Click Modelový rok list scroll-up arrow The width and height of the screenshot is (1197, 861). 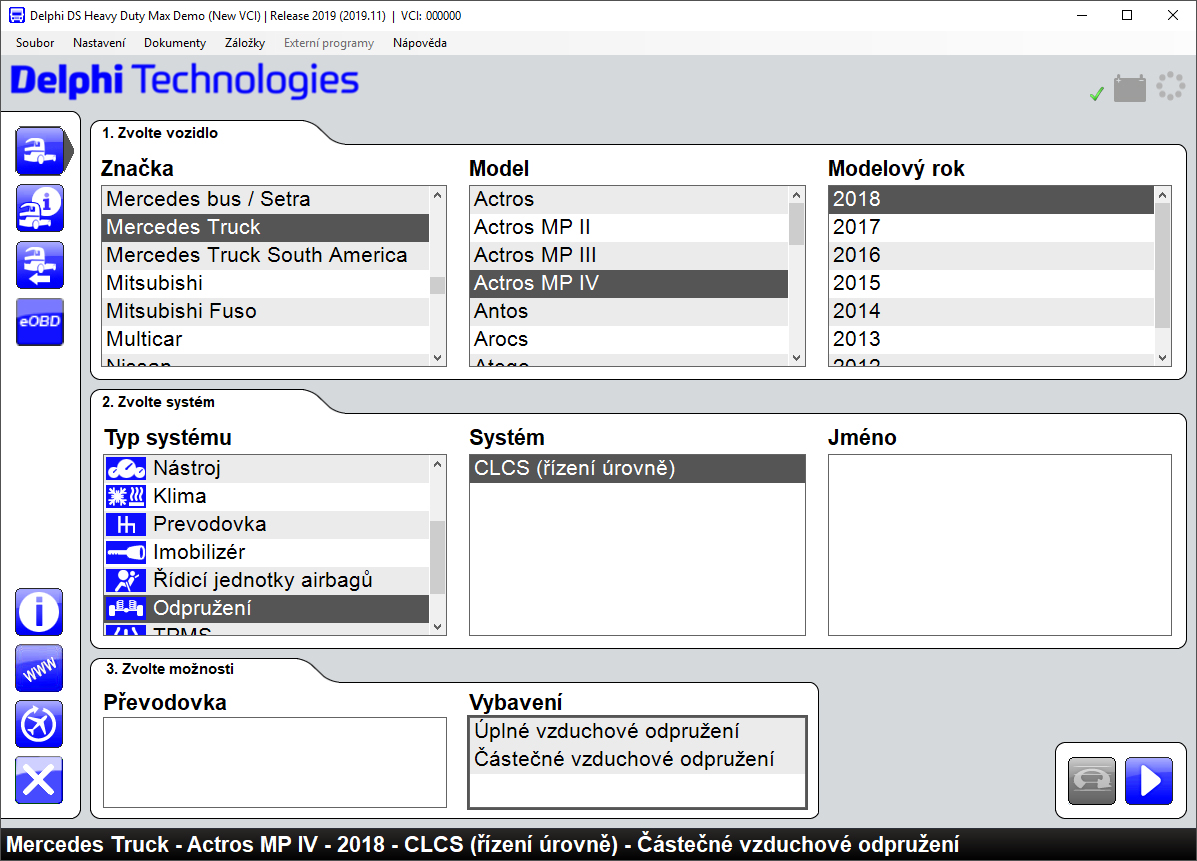pos(1163,195)
